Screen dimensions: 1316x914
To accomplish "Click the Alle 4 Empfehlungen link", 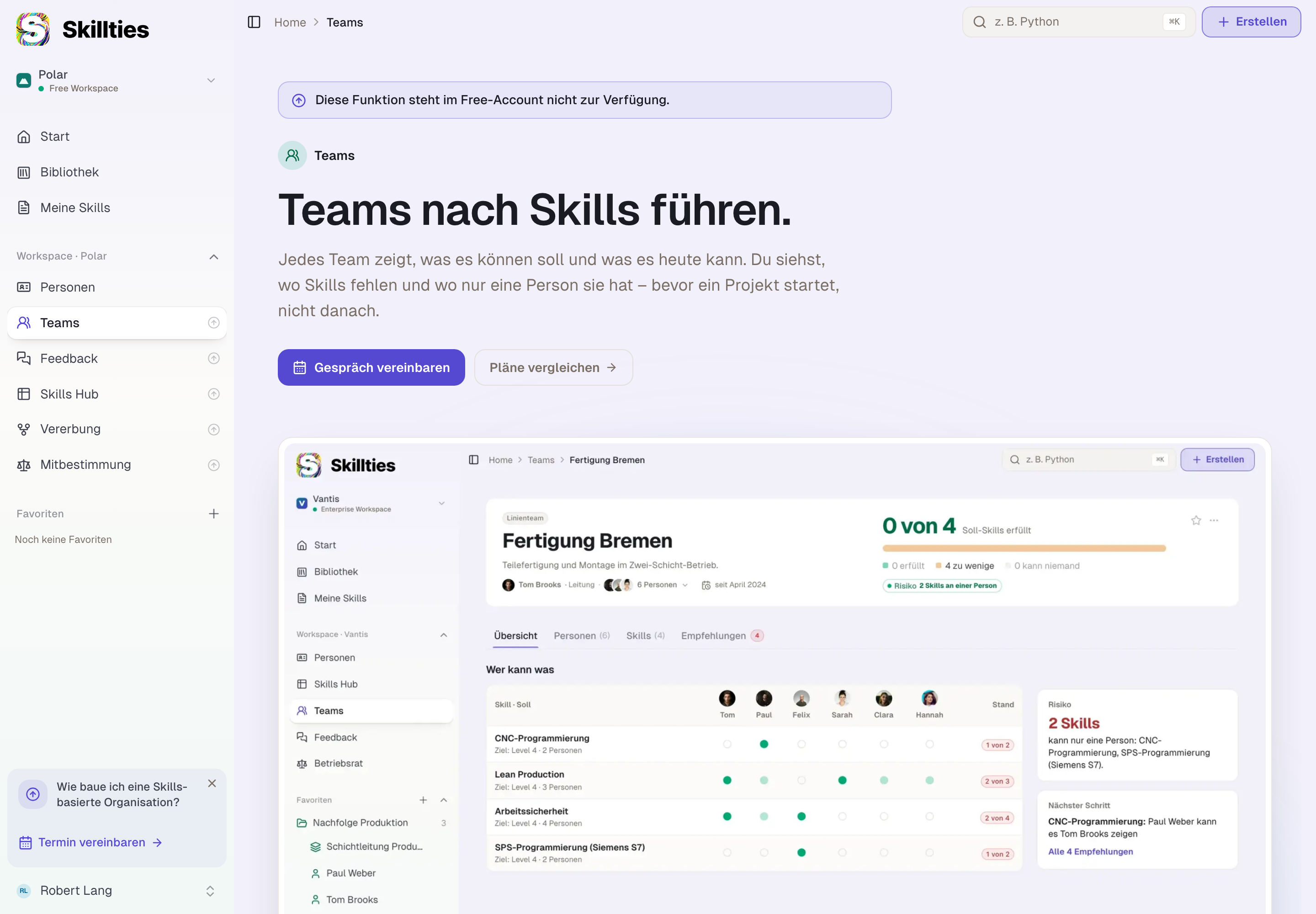I will tap(1090, 851).
